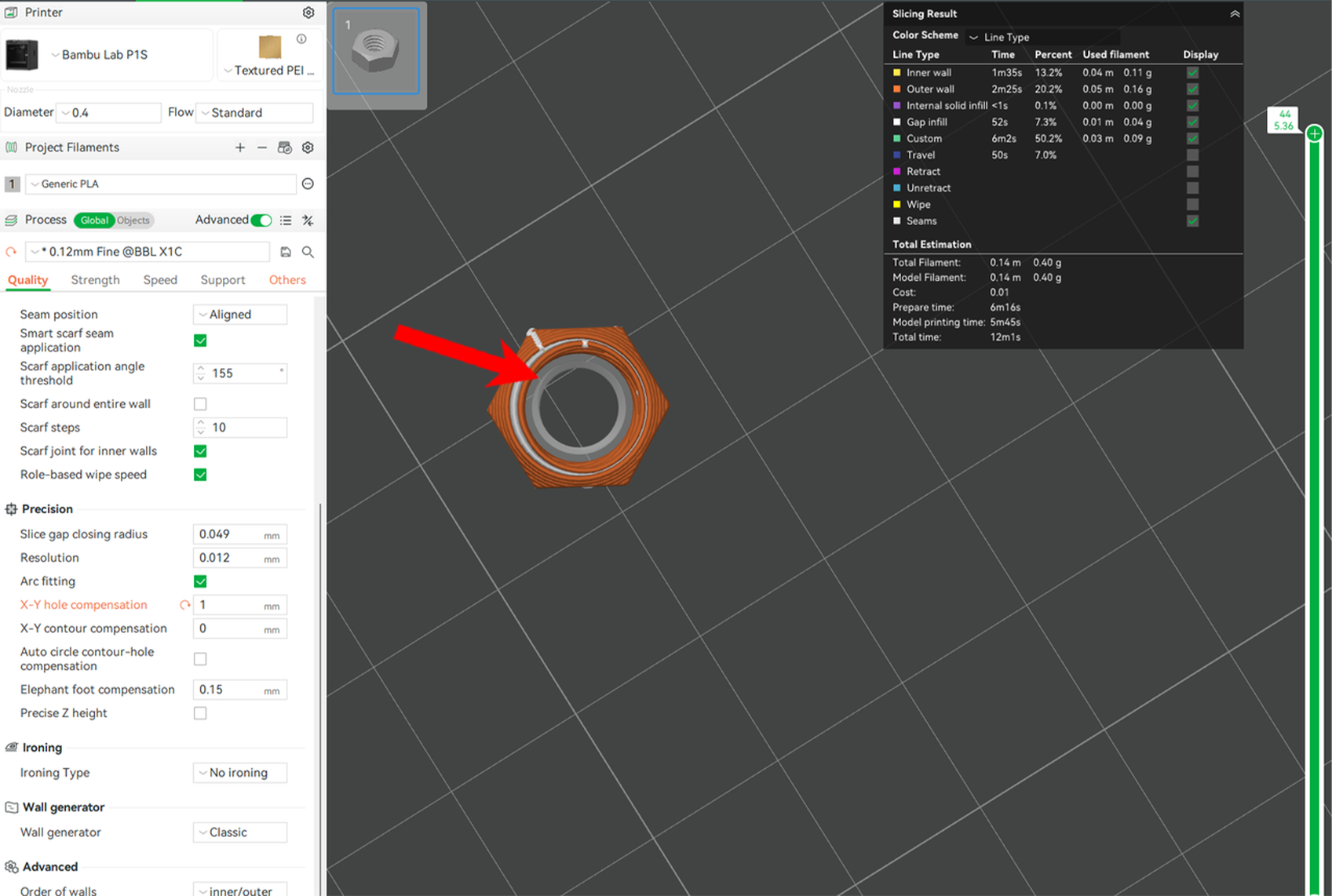Click the Advanced section gear icon
Viewport: 1332px width, 896px height.
pyautogui.click(x=11, y=867)
